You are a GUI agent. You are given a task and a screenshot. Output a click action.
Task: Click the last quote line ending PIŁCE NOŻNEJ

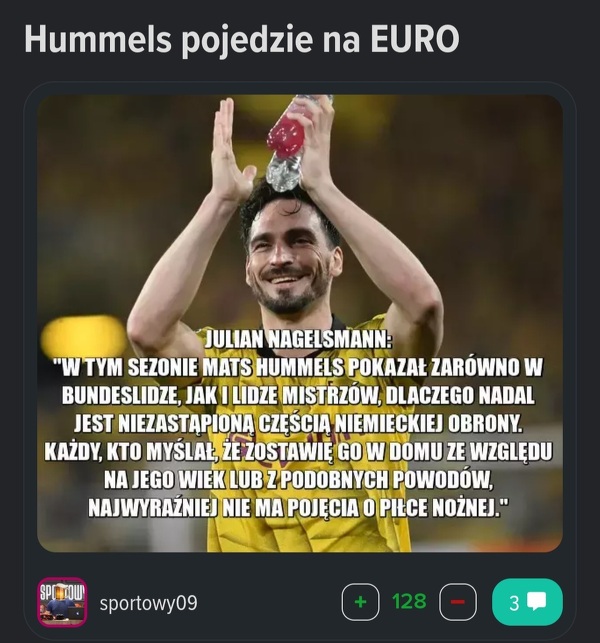(298, 507)
